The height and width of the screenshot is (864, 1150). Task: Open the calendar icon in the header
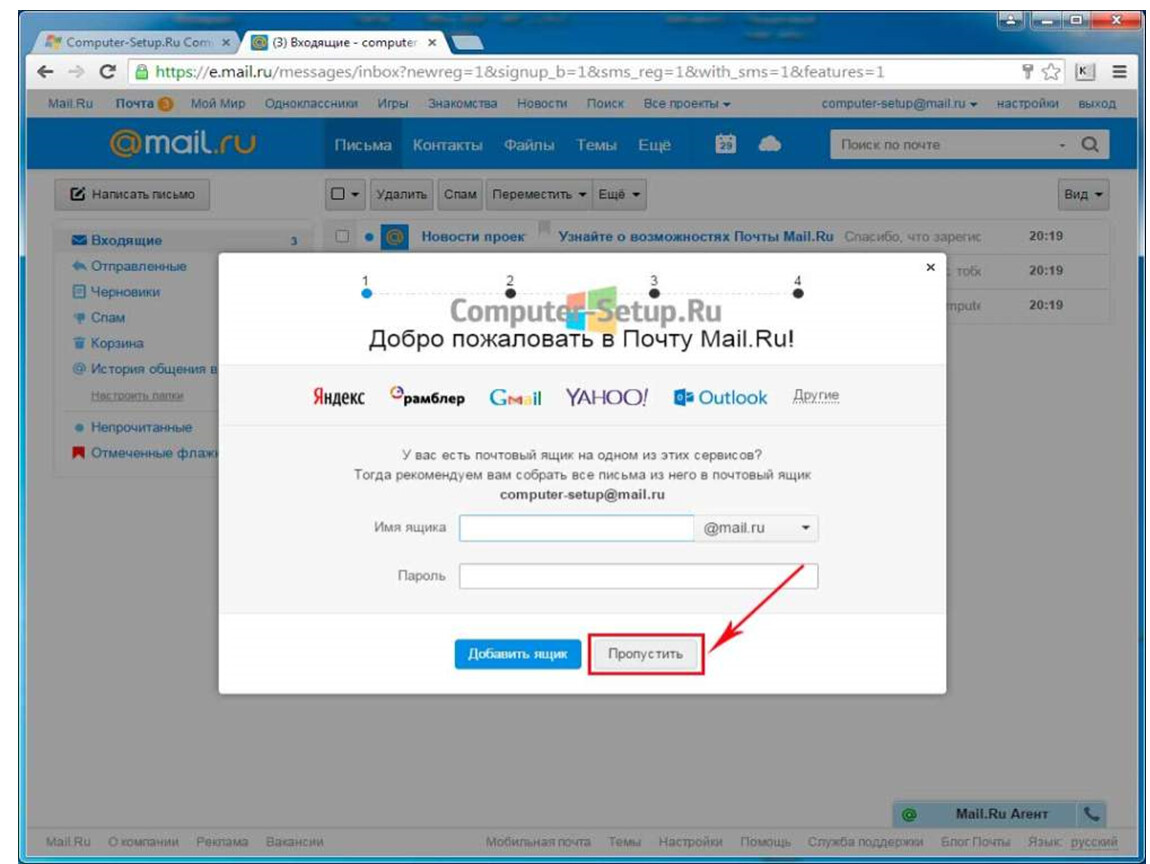[725, 144]
